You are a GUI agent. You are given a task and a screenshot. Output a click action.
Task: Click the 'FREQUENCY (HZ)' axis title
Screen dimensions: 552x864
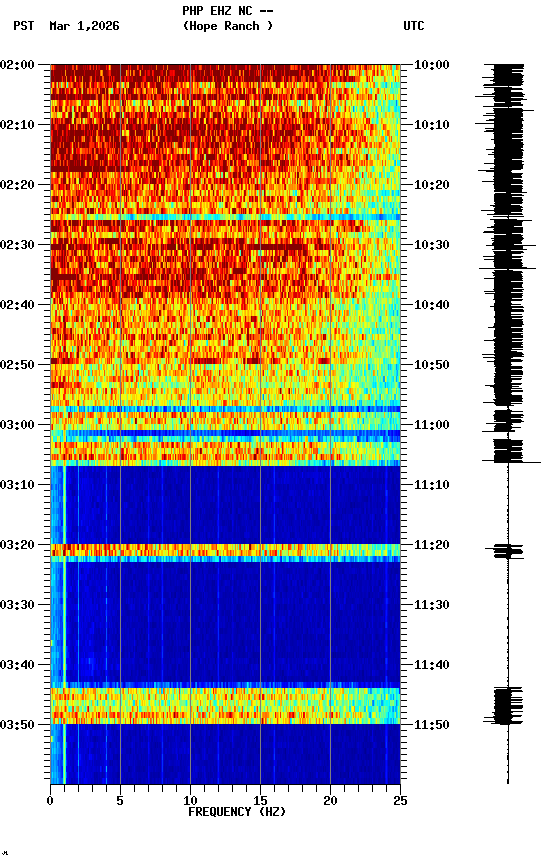237,812
